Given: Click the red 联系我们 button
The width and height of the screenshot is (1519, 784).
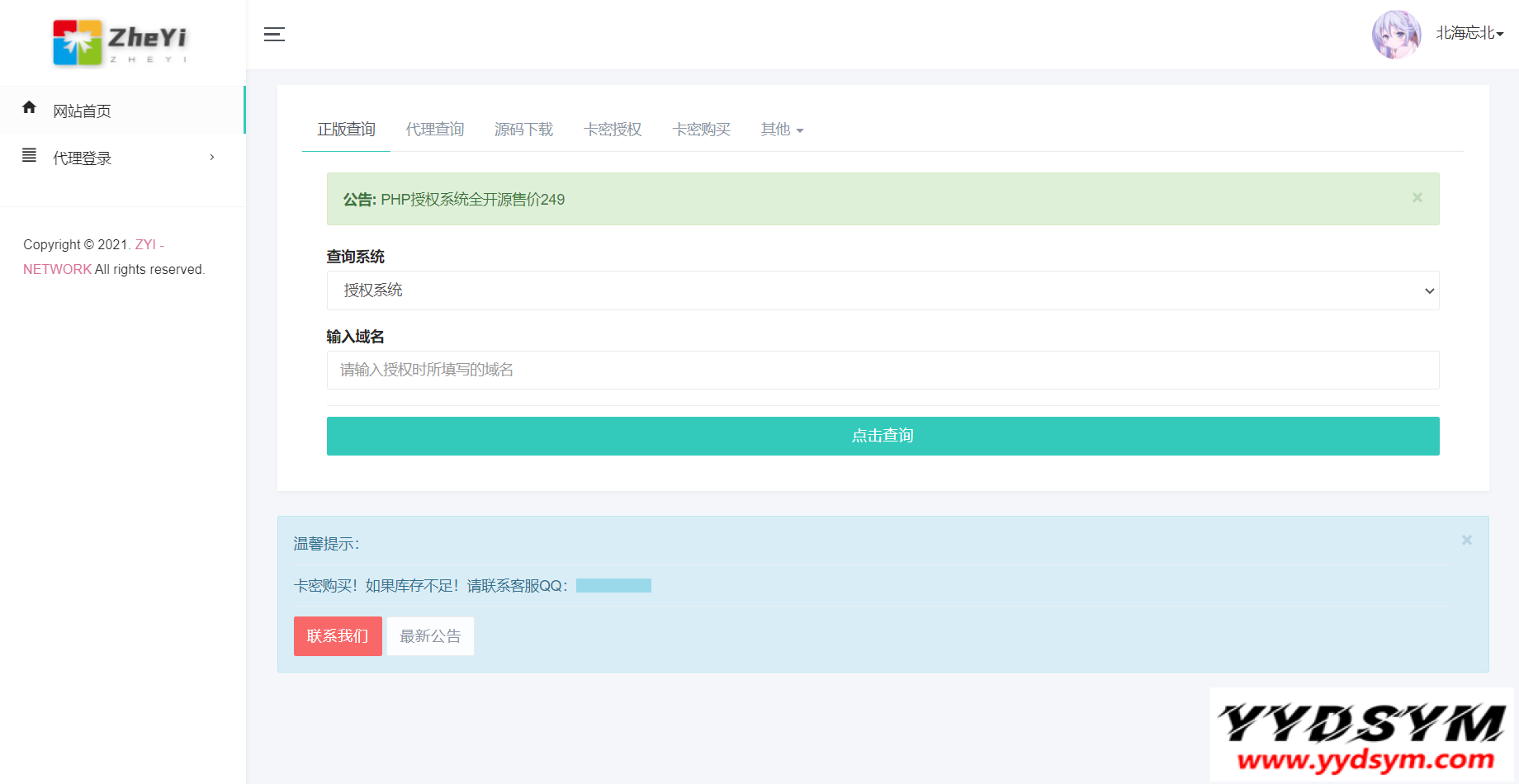Looking at the screenshot, I should 338,635.
